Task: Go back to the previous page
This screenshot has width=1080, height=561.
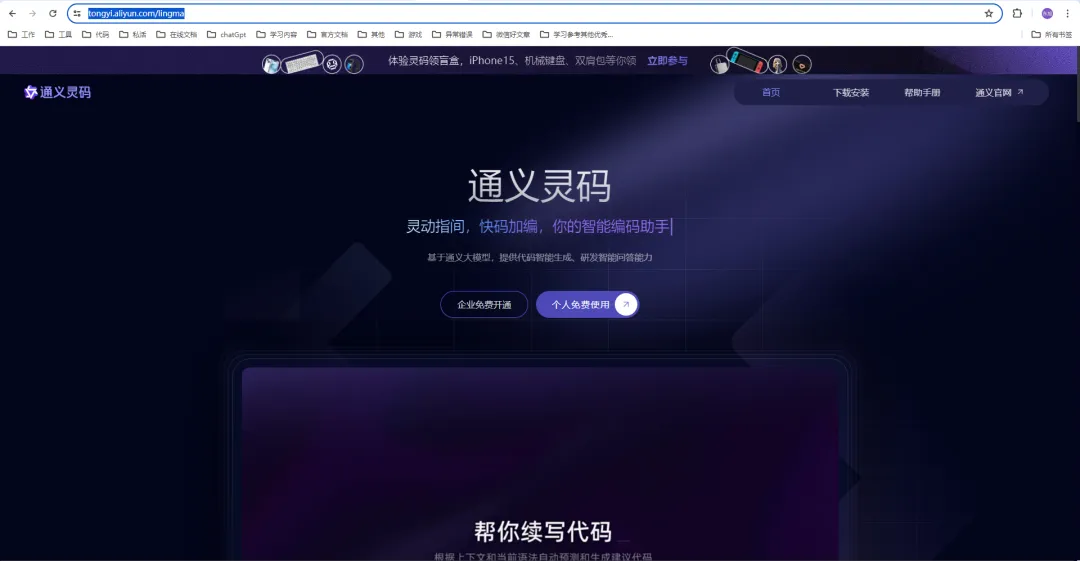Action: pyautogui.click(x=12, y=13)
